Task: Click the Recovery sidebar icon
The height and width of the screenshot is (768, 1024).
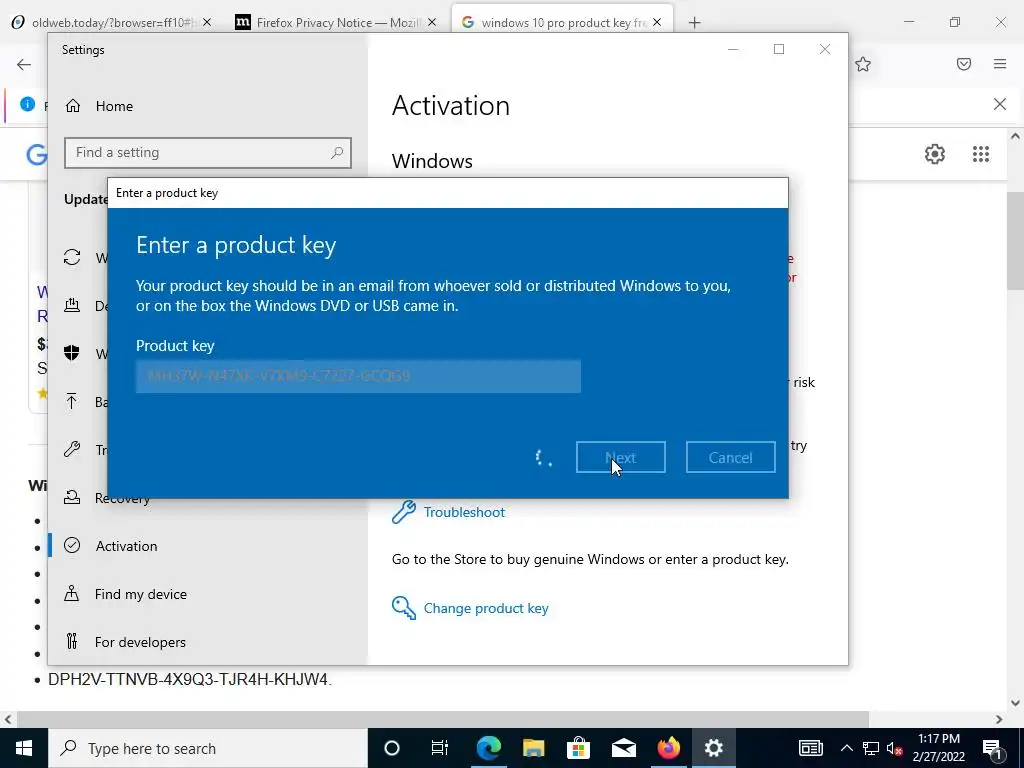Action: click(72, 498)
